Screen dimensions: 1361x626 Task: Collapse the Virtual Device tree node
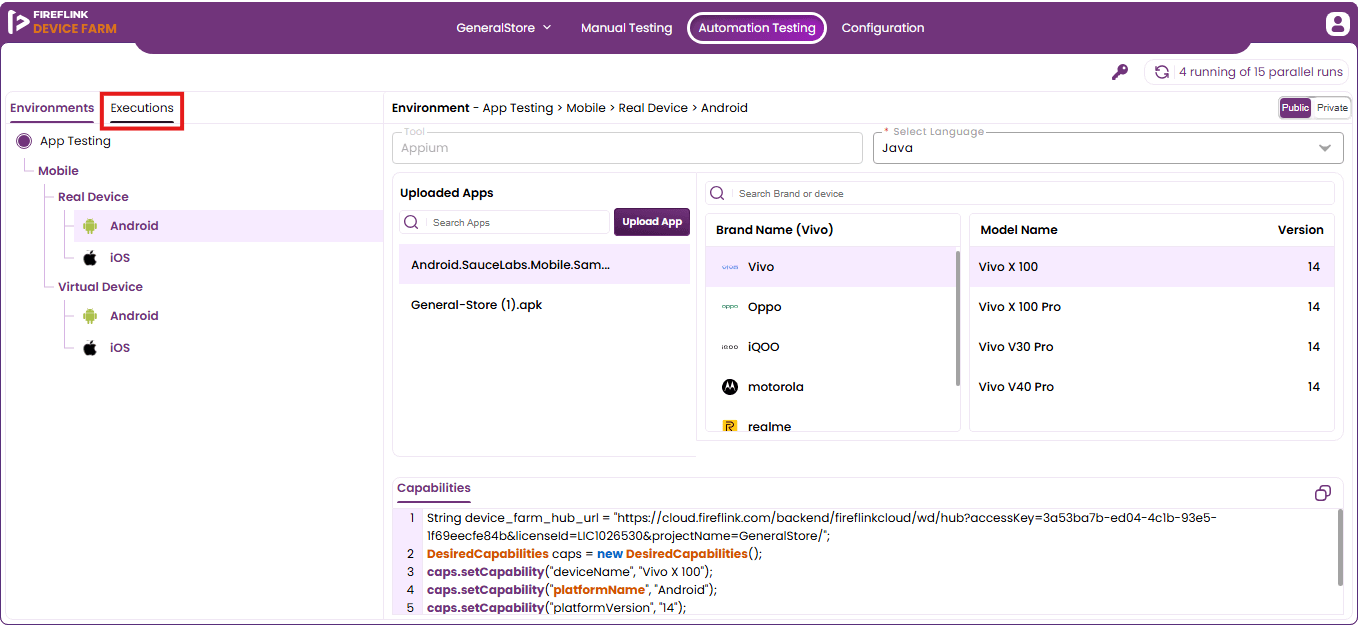pos(100,287)
